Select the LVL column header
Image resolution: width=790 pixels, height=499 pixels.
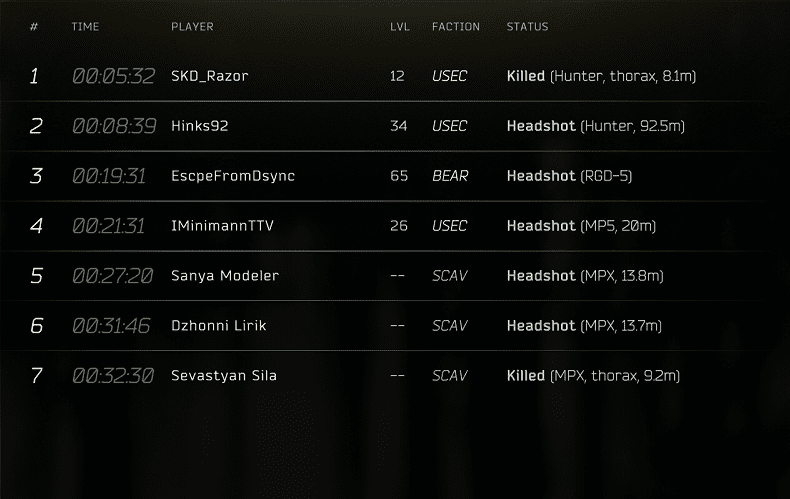400,27
